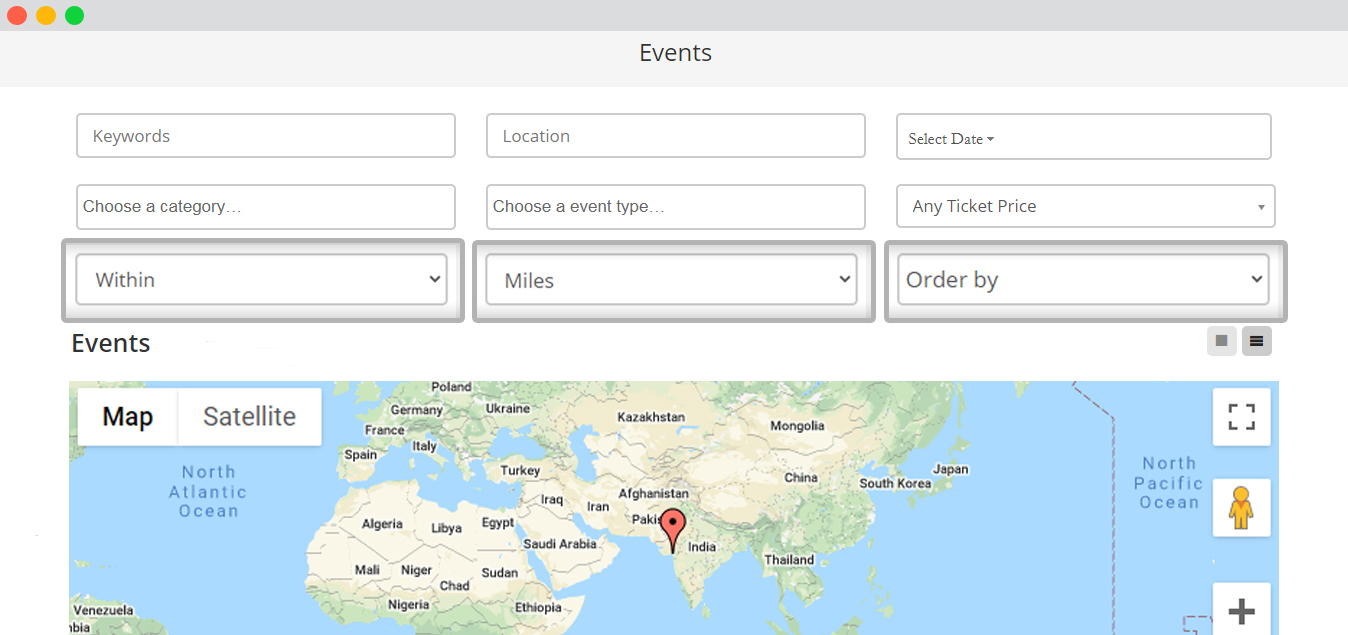The width and height of the screenshot is (1348, 635).
Task: Select the Map view tab
Action: (x=128, y=417)
